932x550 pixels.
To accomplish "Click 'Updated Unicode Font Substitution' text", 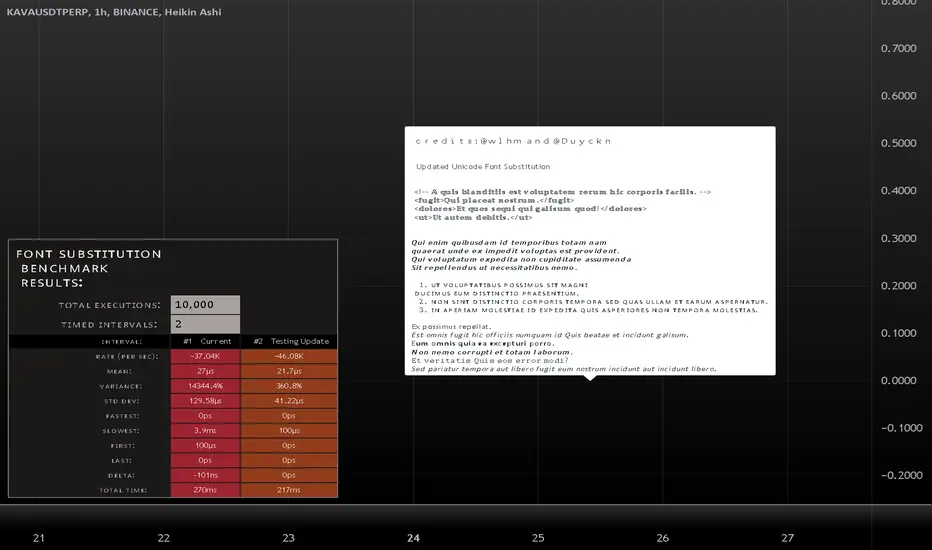I will click(x=483, y=166).
